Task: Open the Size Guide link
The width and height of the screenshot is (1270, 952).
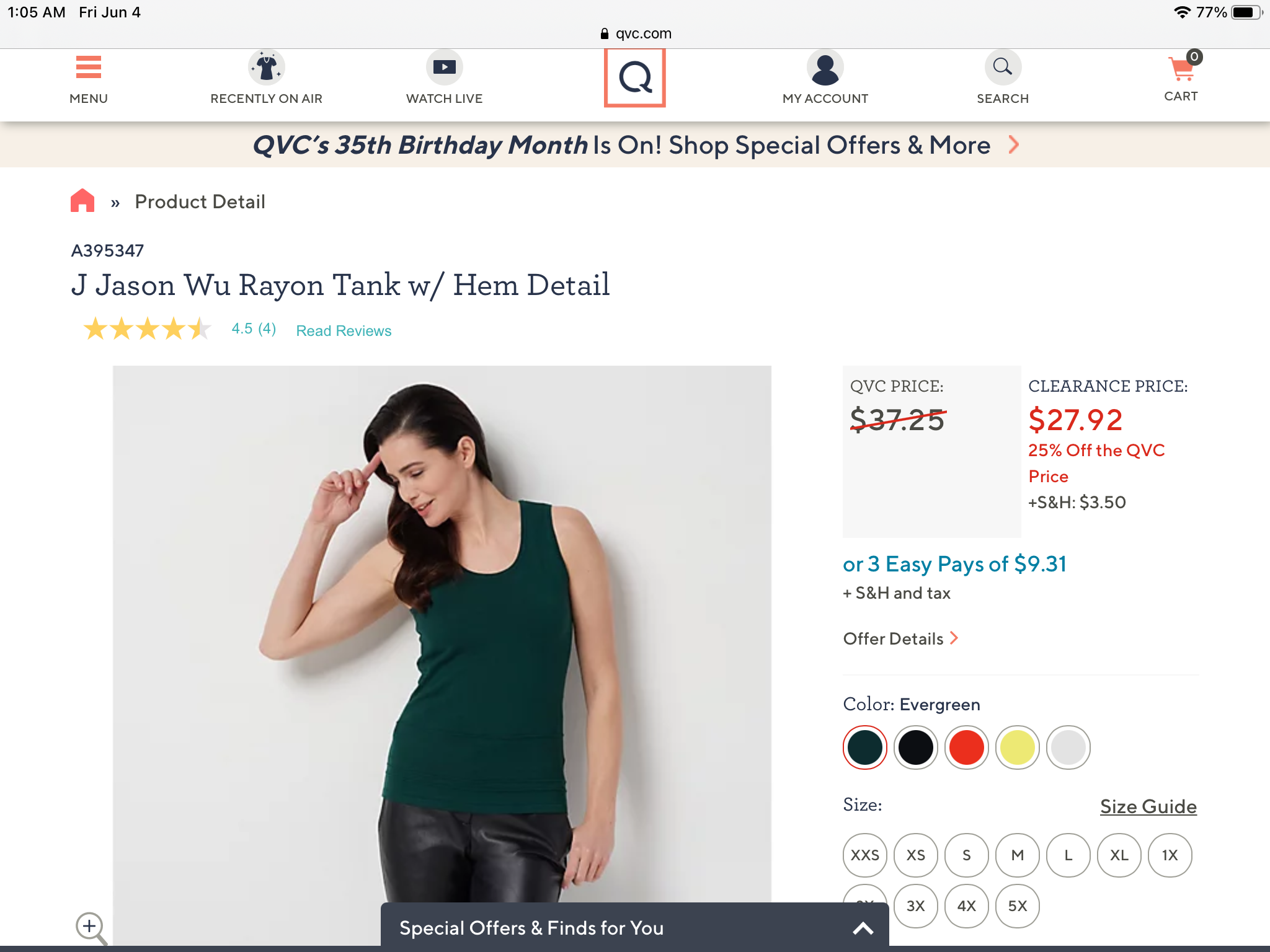Action: tap(1148, 806)
